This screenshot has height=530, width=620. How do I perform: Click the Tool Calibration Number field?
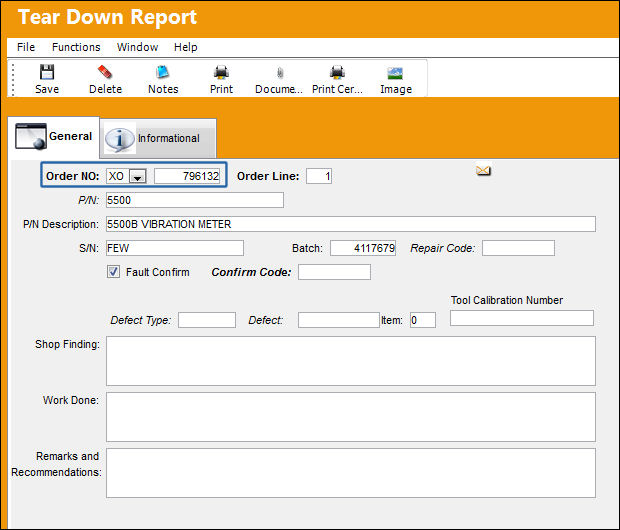pyautogui.click(x=522, y=318)
